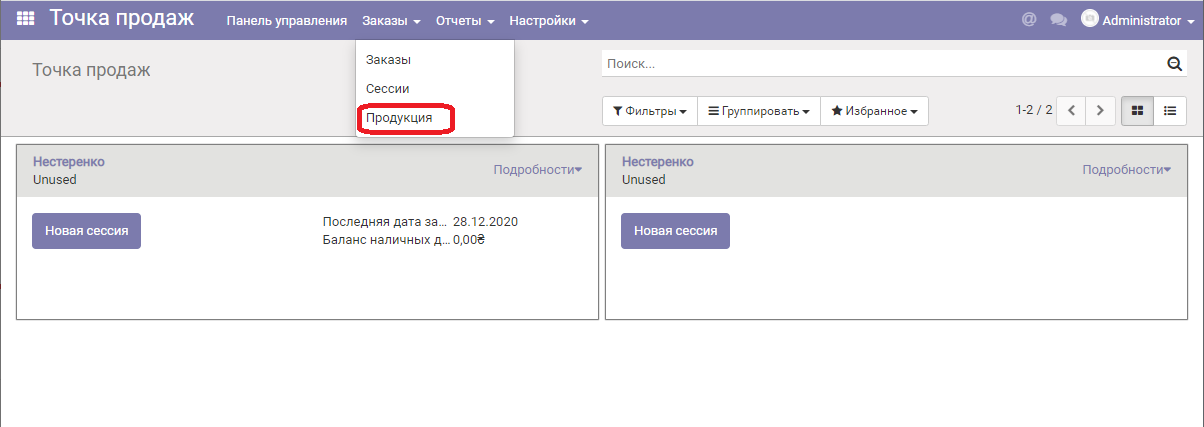Viewport: 1204px width, 427px height.
Task: Click the Administrator avatar icon
Action: (x=1090, y=19)
